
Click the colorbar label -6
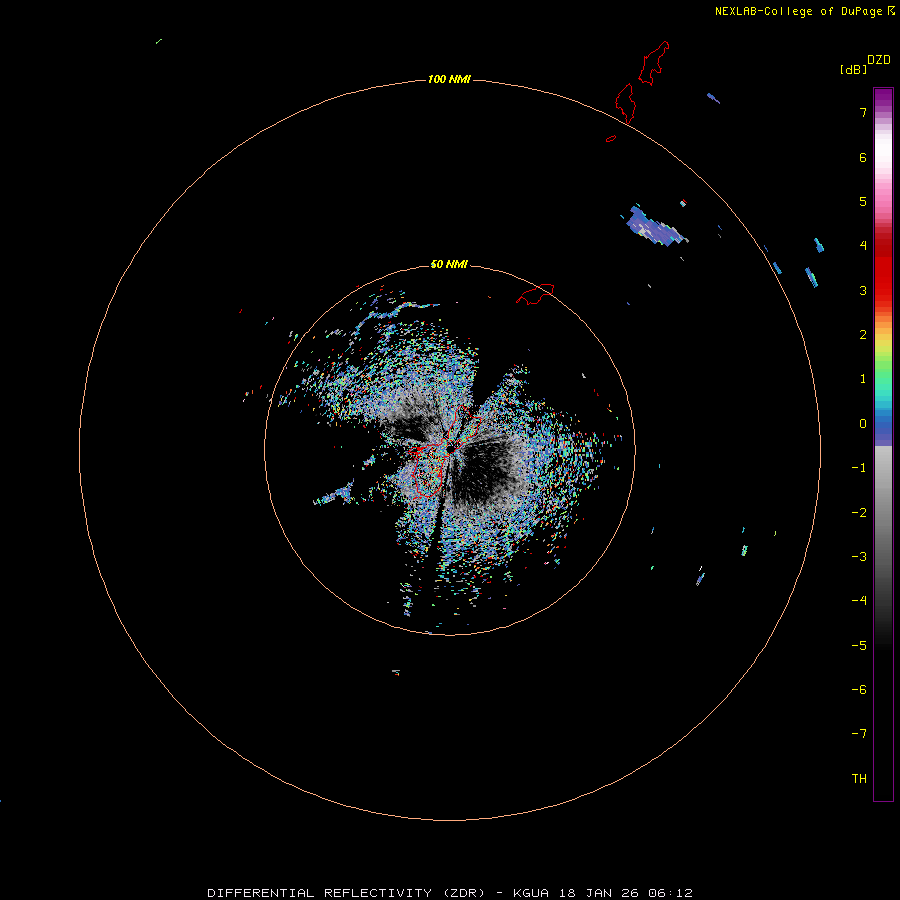(x=859, y=690)
